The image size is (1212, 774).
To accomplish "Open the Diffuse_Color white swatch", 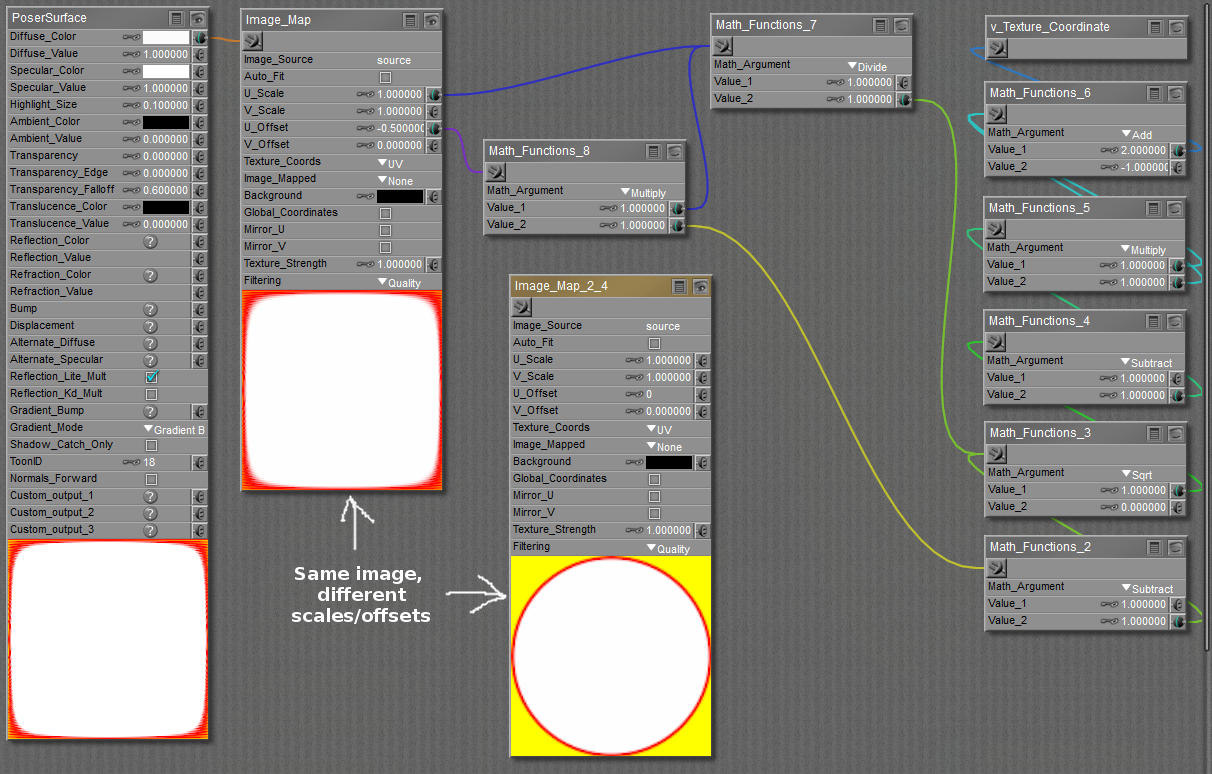I will [166, 37].
